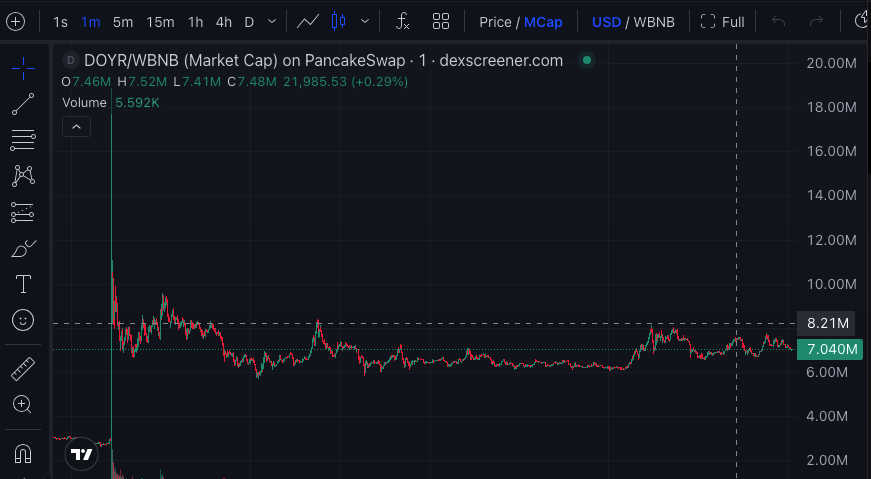Open the layout grid templates icon
Viewport: 871px width, 479px height.
pos(441,22)
